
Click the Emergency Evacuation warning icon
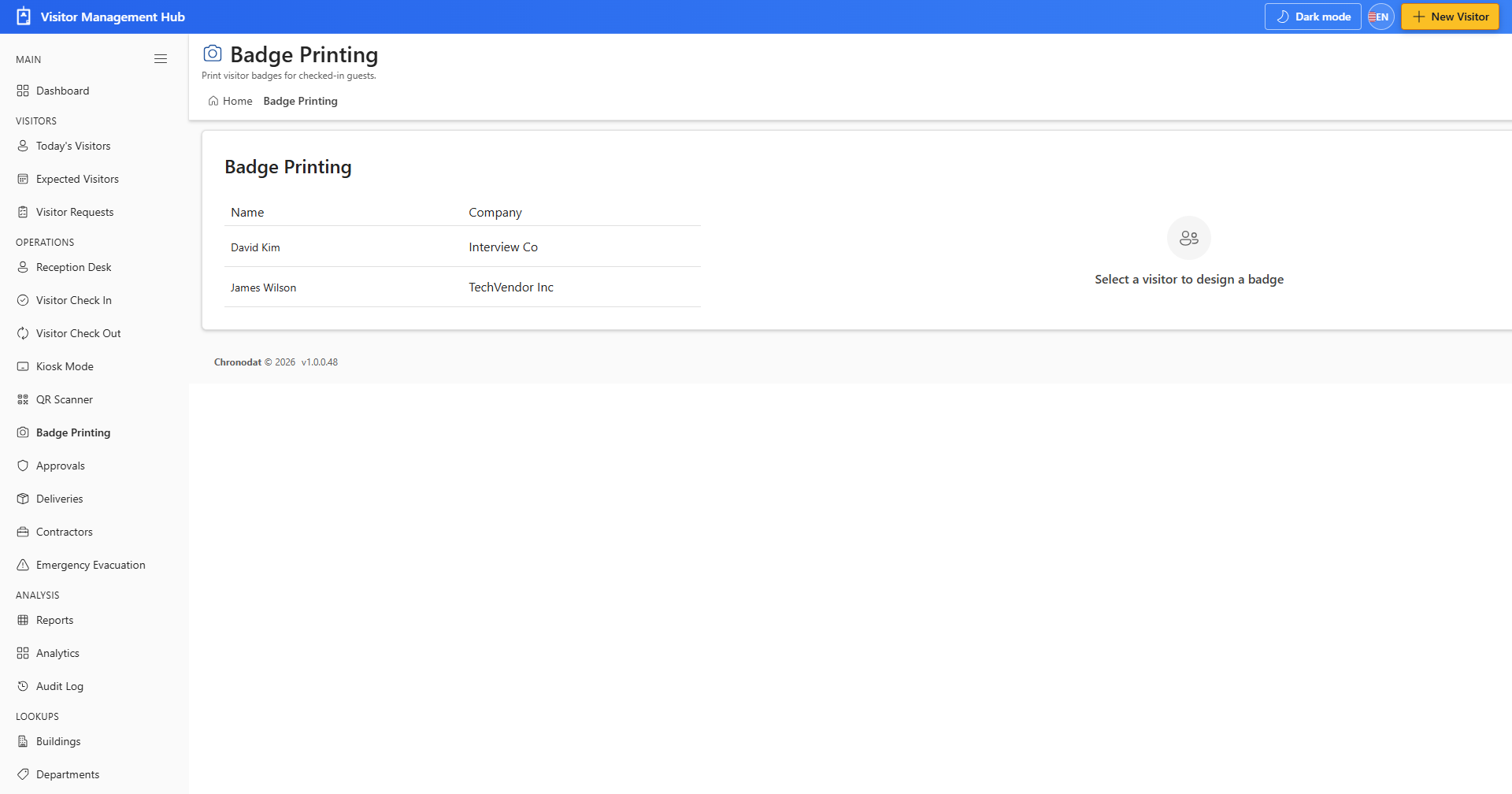(23, 565)
